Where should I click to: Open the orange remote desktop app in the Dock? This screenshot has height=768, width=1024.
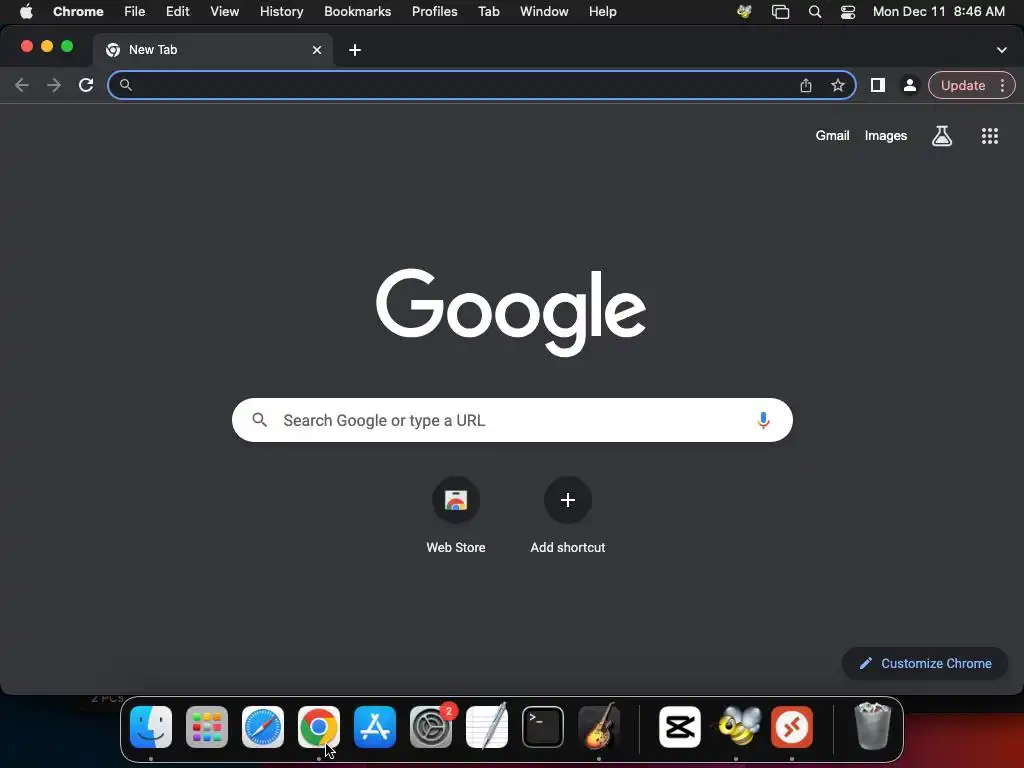[792, 727]
